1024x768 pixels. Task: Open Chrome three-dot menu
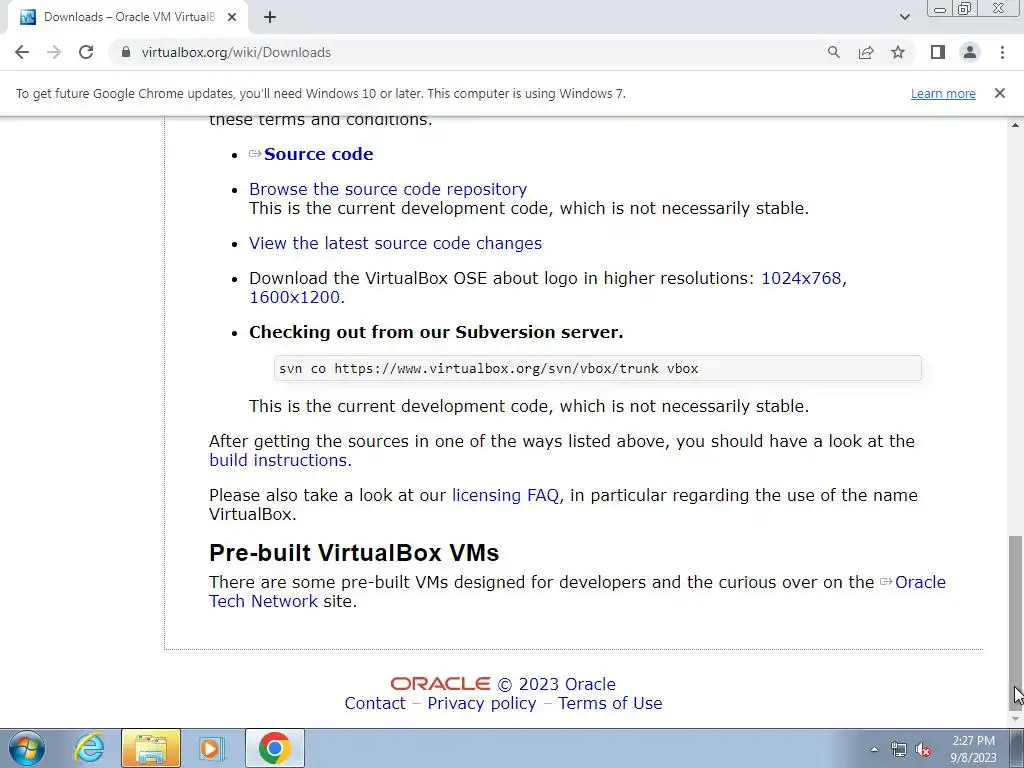1002,52
